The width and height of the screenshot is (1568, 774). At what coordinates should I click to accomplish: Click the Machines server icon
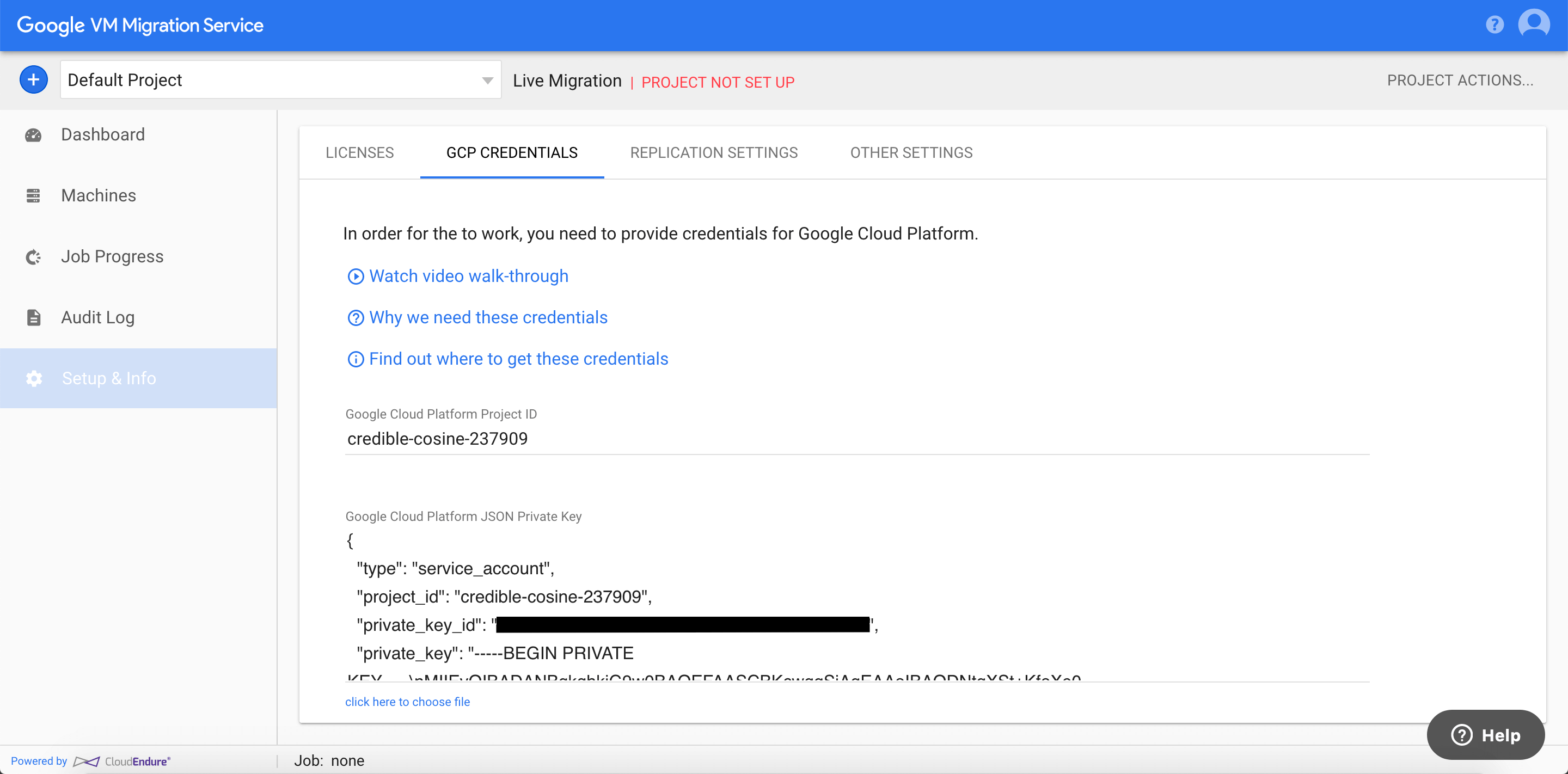33,196
